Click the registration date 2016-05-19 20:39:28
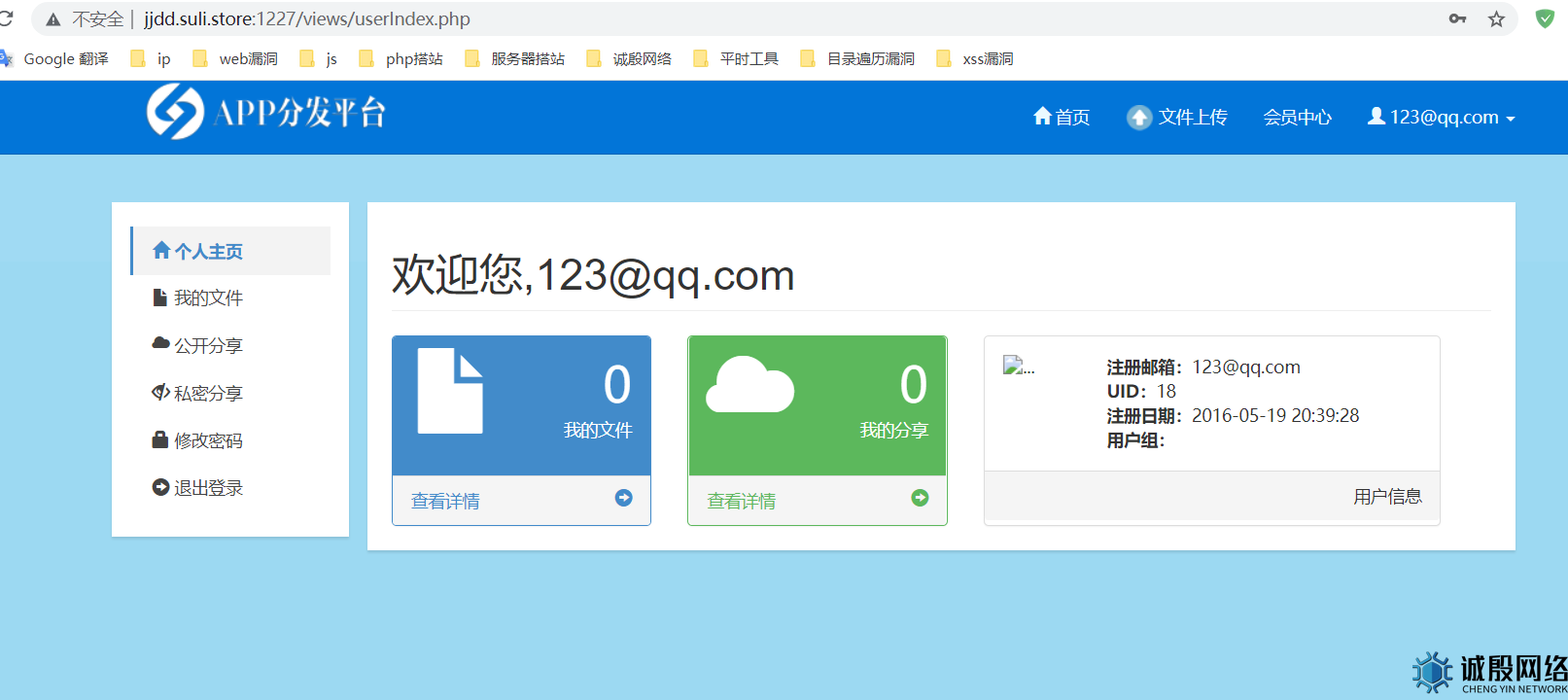This screenshot has height=700, width=1568. tap(1275, 415)
